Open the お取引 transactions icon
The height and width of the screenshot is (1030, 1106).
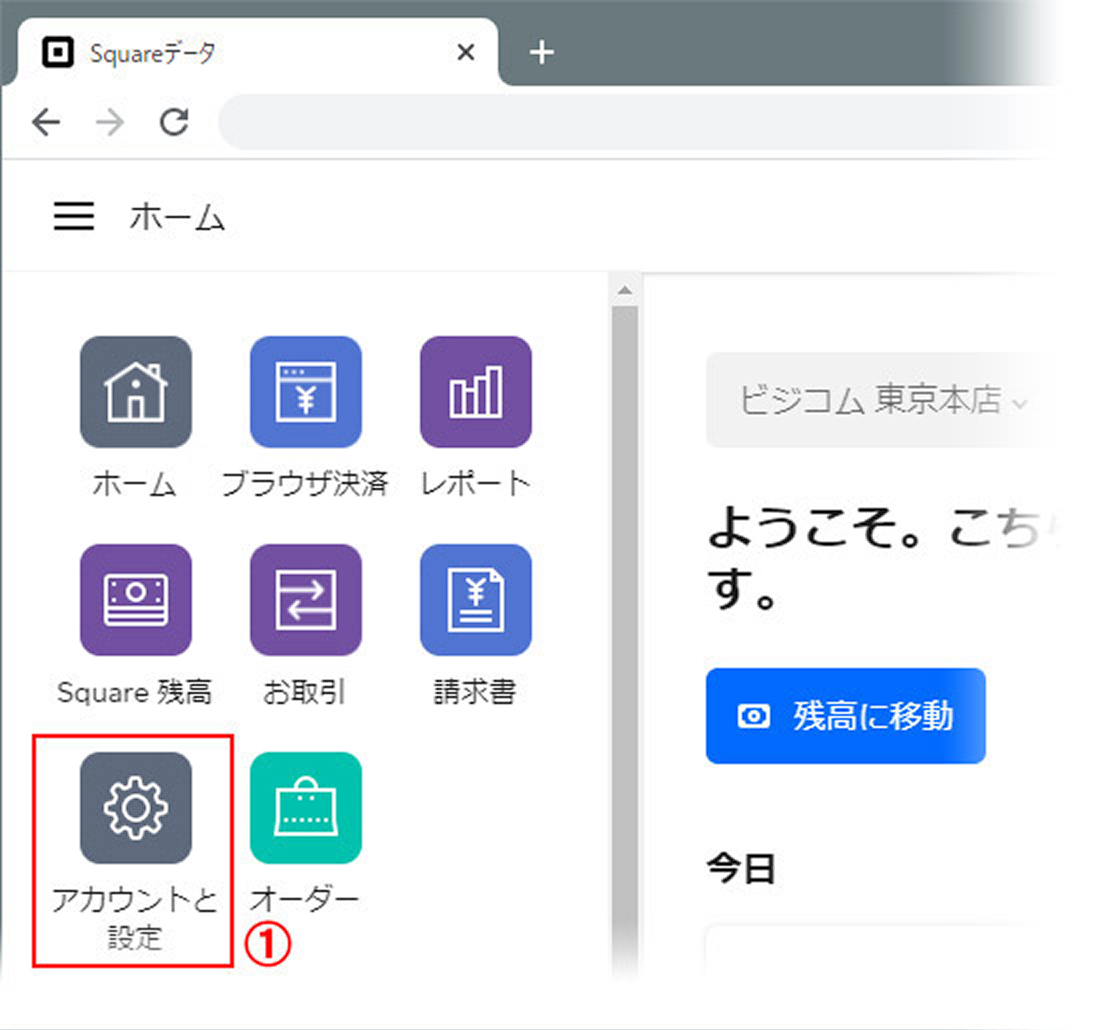(305, 599)
